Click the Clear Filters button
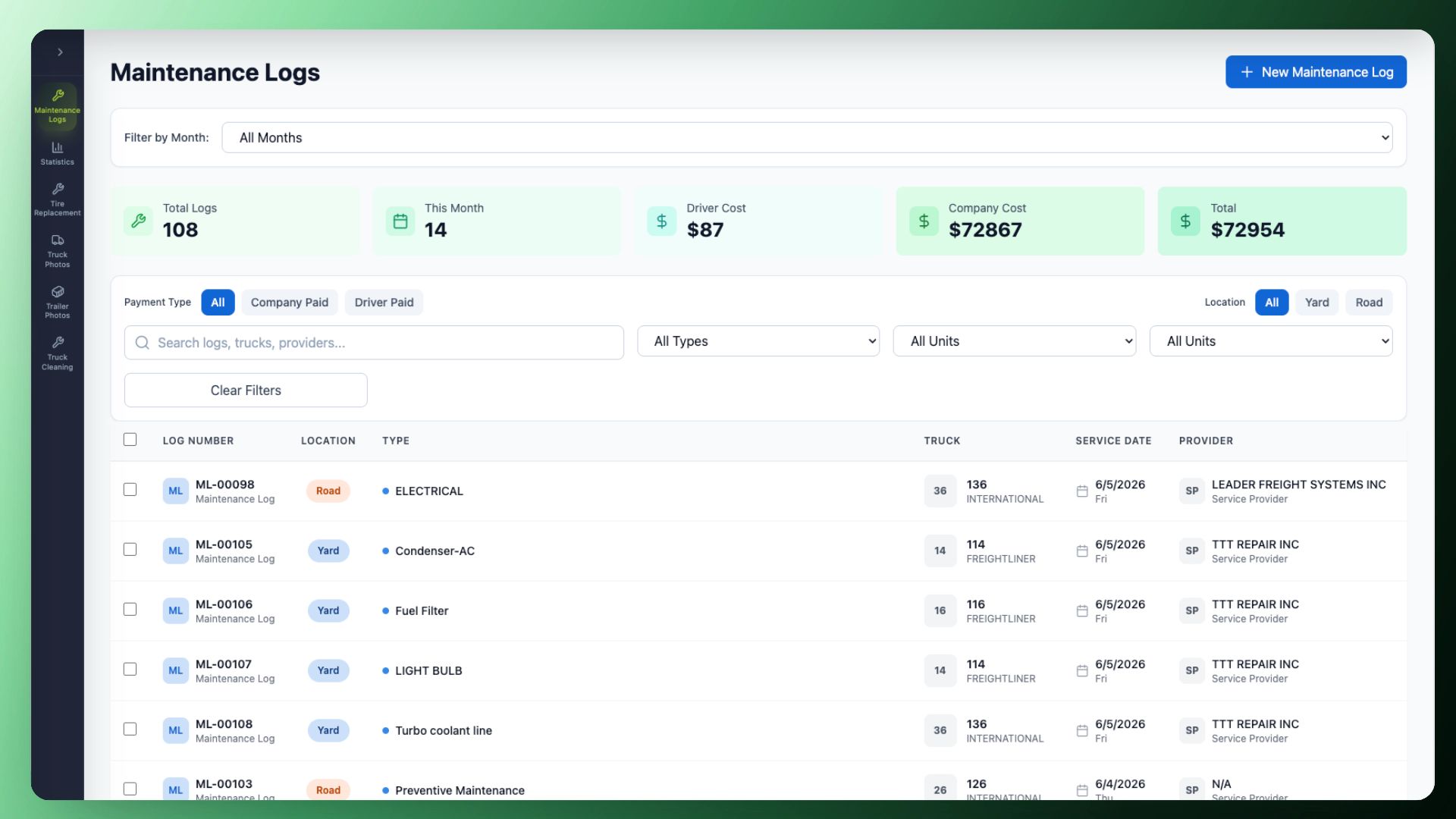Screen dimensions: 1456x819 (x=246, y=390)
